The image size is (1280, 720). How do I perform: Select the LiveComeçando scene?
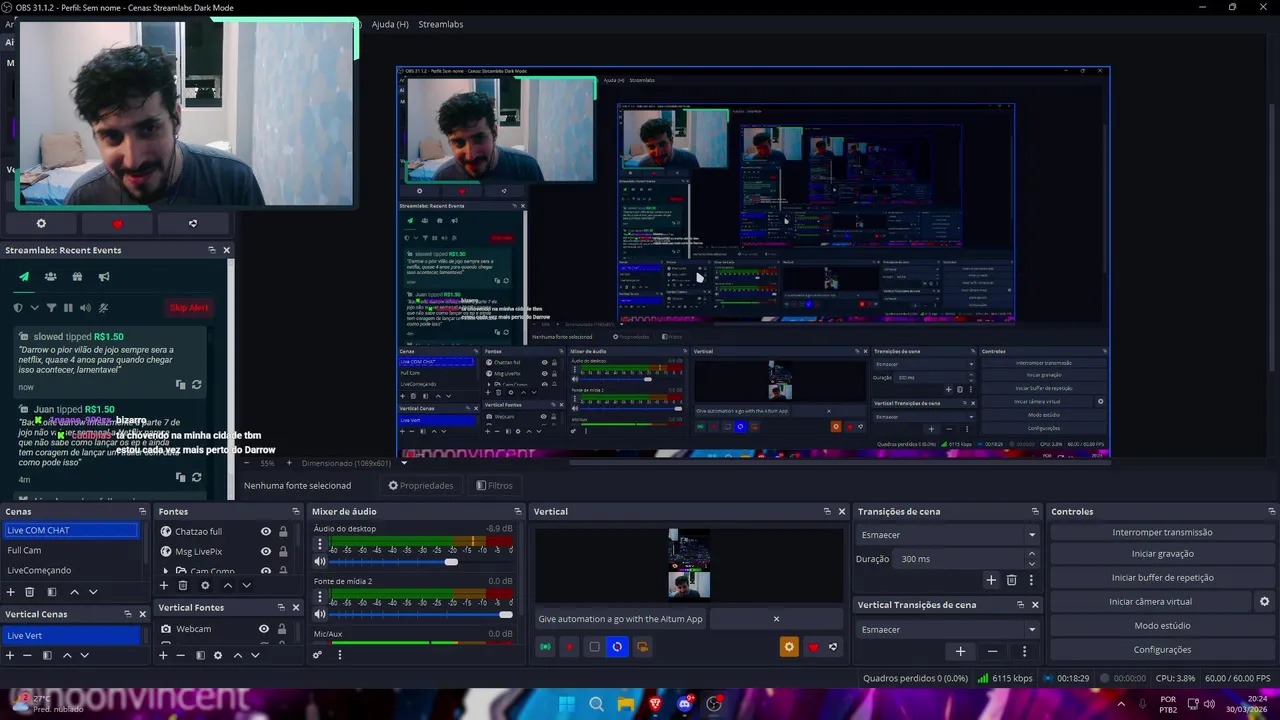point(71,570)
